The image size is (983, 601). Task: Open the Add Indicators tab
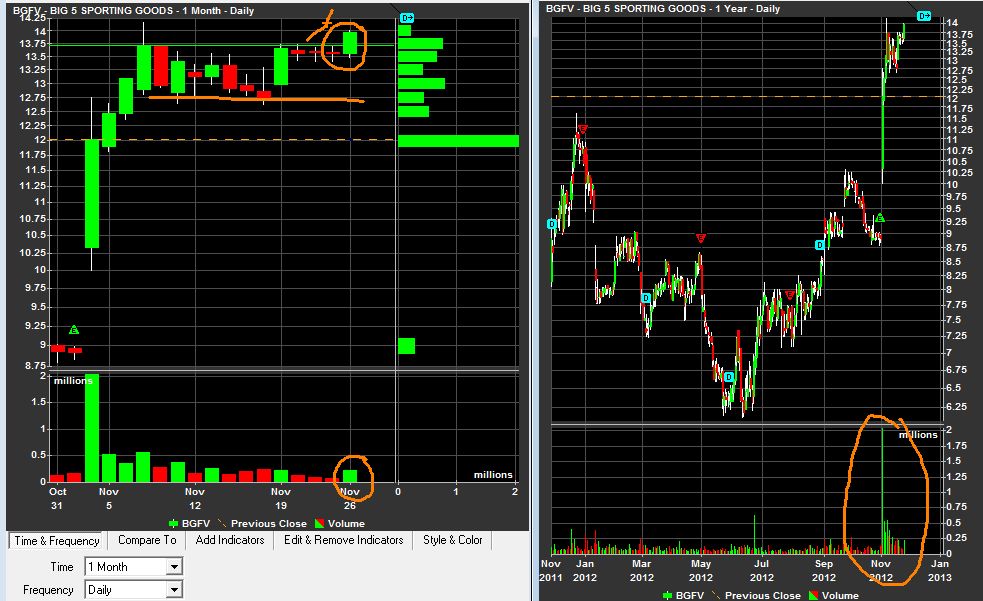tap(229, 540)
